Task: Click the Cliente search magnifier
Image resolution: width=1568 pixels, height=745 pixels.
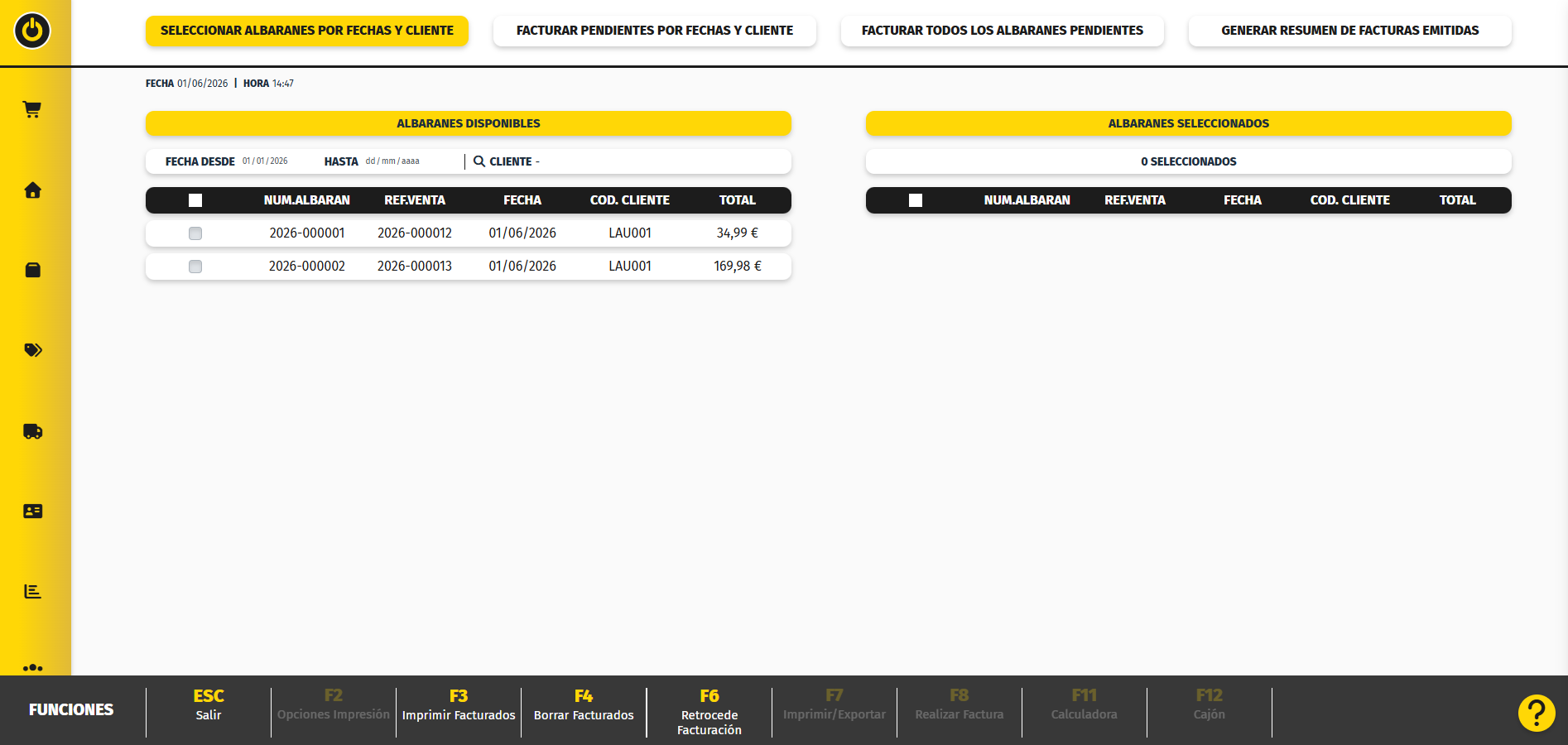Action: point(479,161)
